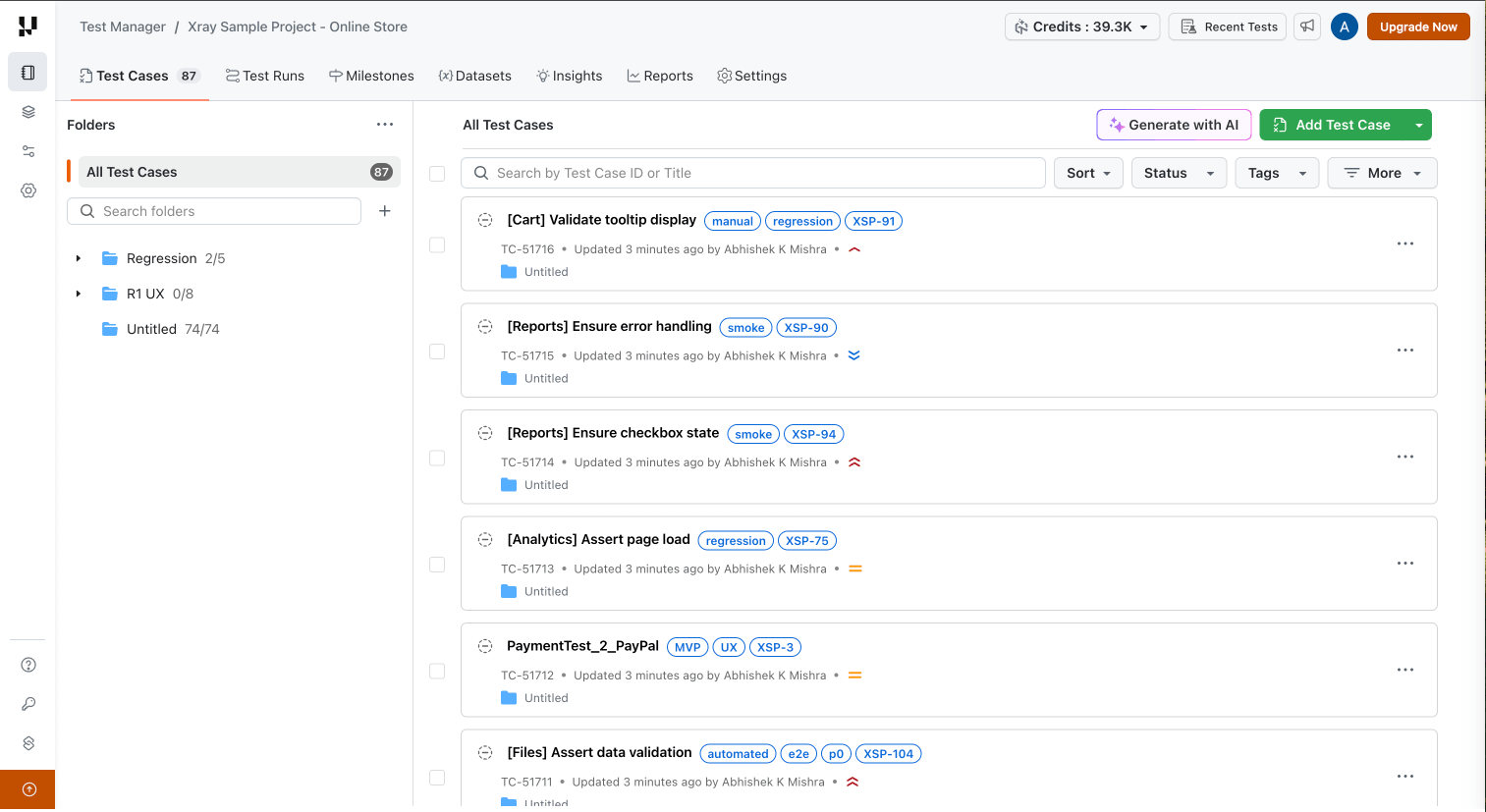Image resolution: width=1486 pixels, height=812 pixels.
Task: Open the stacked layers sidebar icon
Action: click(28, 112)
